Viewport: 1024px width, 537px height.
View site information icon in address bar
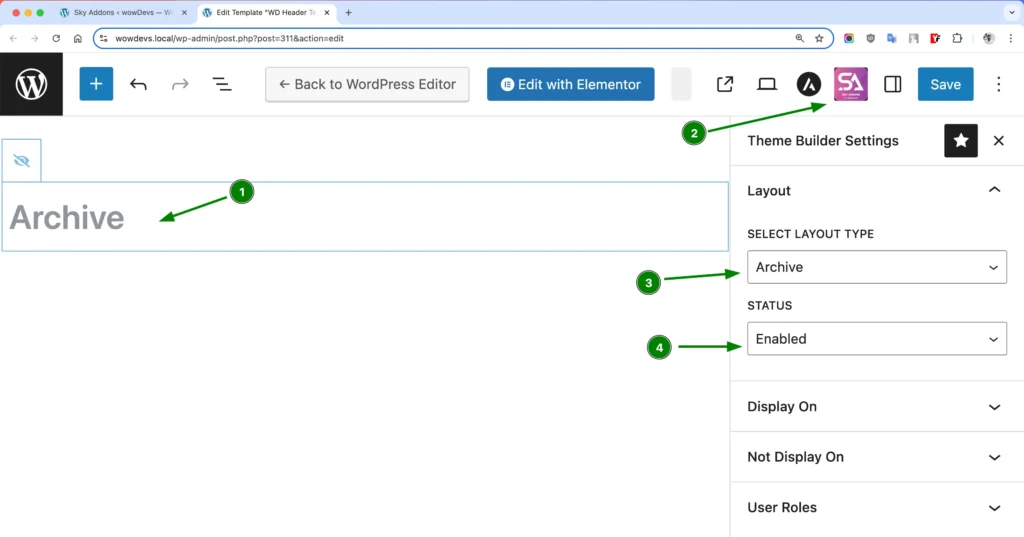104,39
